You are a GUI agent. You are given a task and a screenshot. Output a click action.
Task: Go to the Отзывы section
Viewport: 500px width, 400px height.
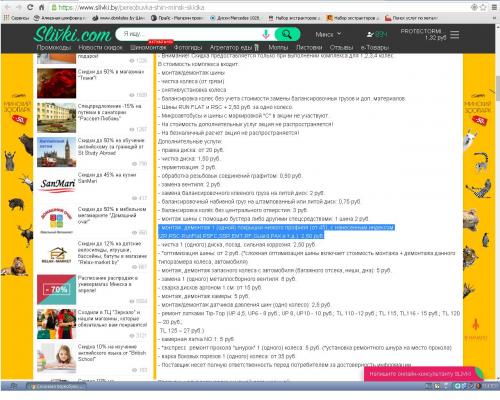pyautogui.click(x=341, y=47)
